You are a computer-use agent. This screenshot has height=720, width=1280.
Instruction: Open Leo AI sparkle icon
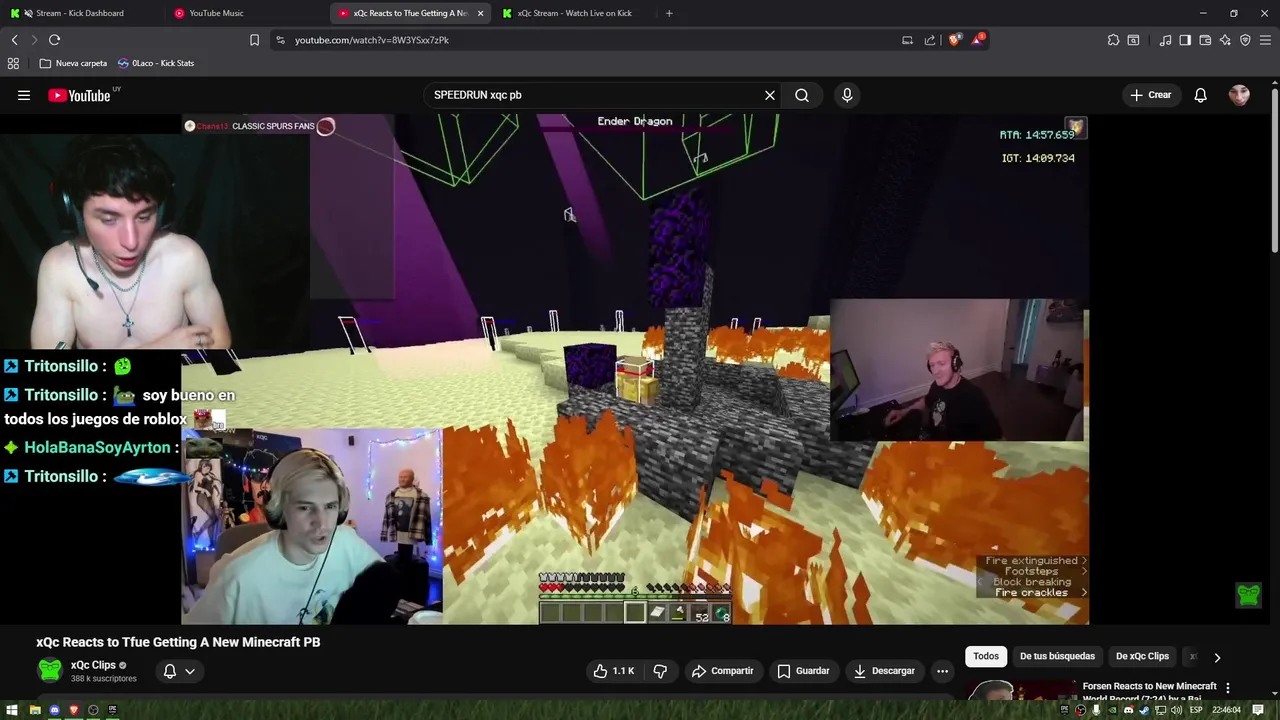[x=1225, y=40]
